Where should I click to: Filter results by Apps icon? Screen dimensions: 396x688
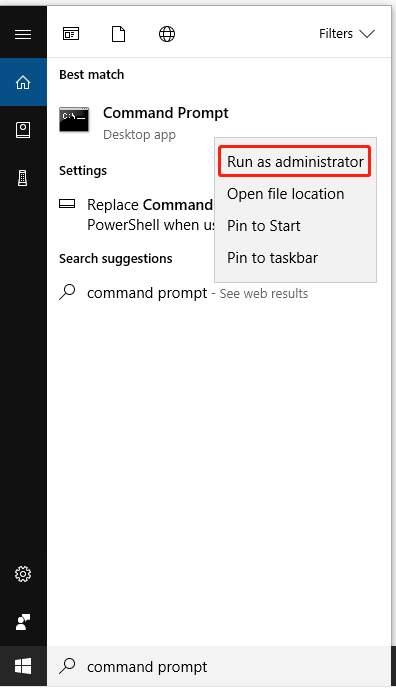tap(71, 34)
